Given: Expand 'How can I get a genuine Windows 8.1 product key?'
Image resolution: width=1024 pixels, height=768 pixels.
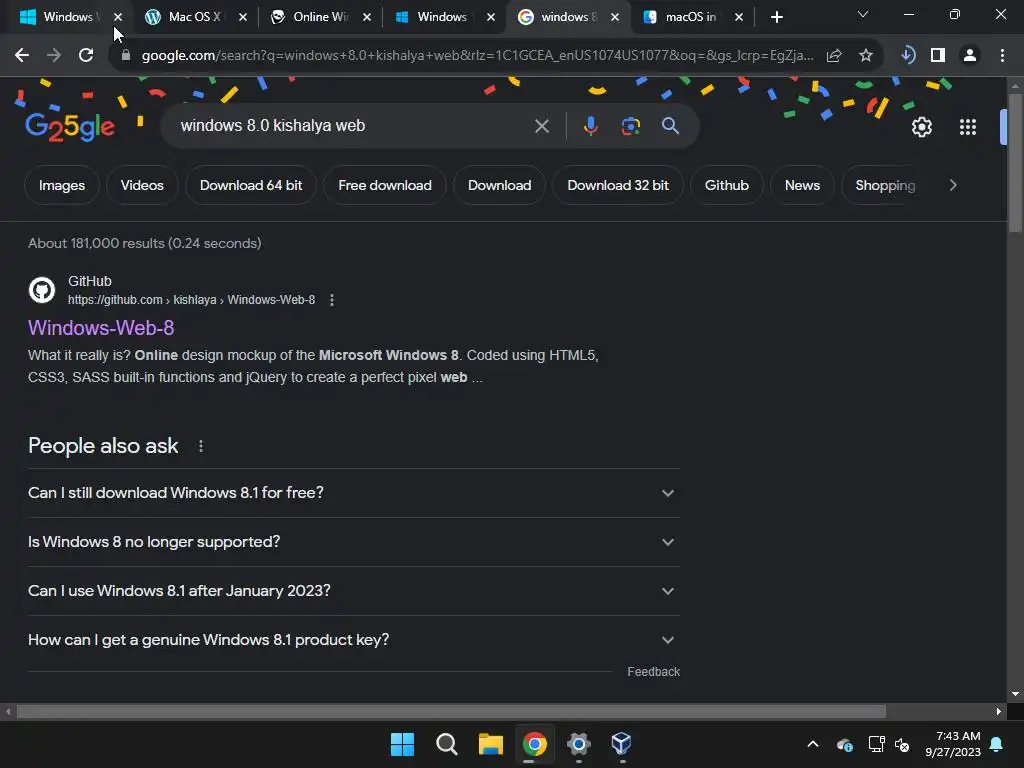Looking at the screenshot, I should click(x=353, y=640).
